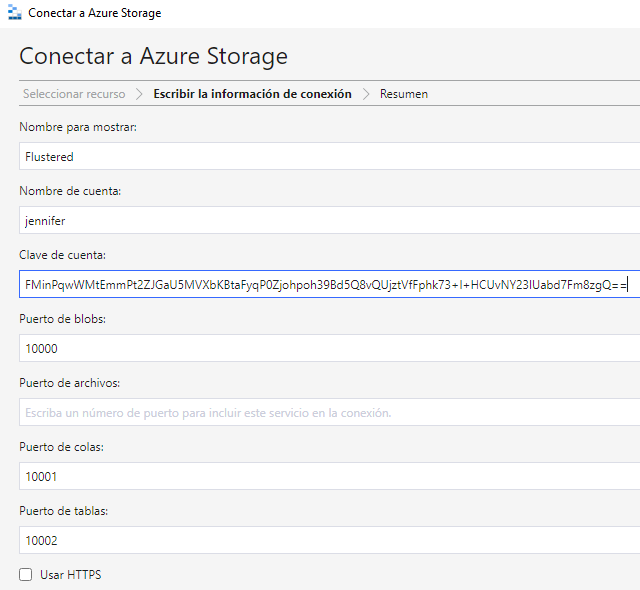
Task: Click the empty Puerto de archivos field
Action: pos(329,412)
